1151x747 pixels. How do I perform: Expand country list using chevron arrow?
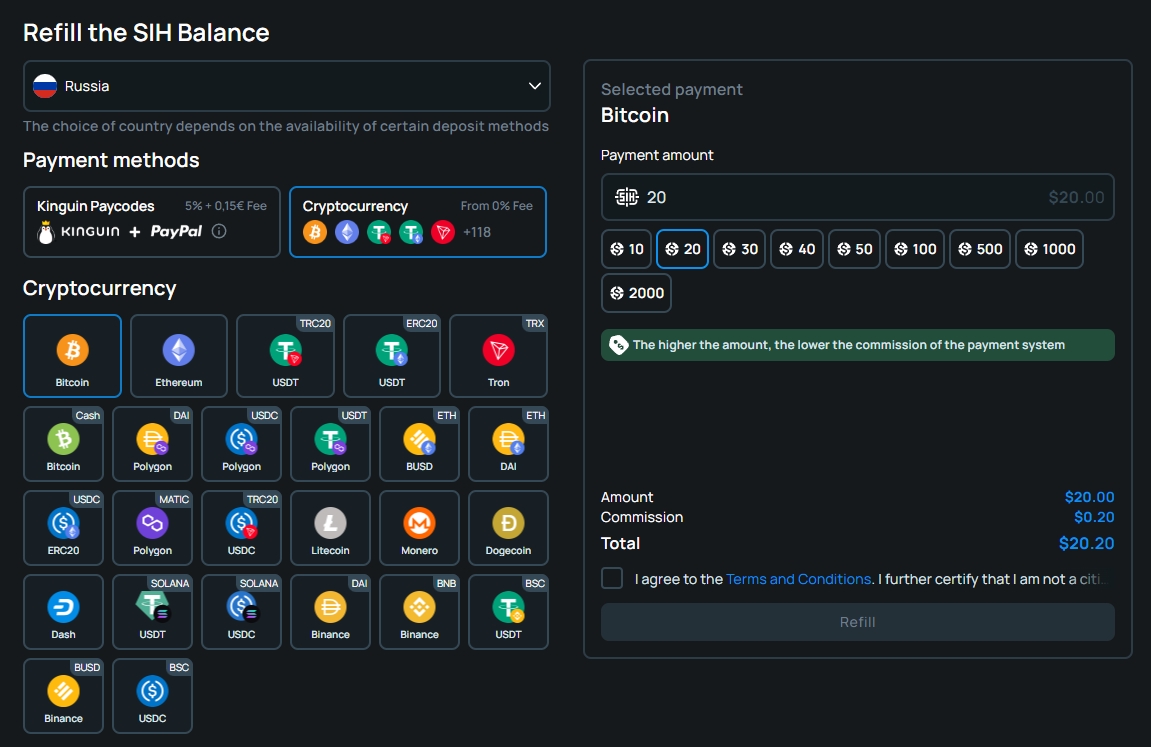pos(534,86)
